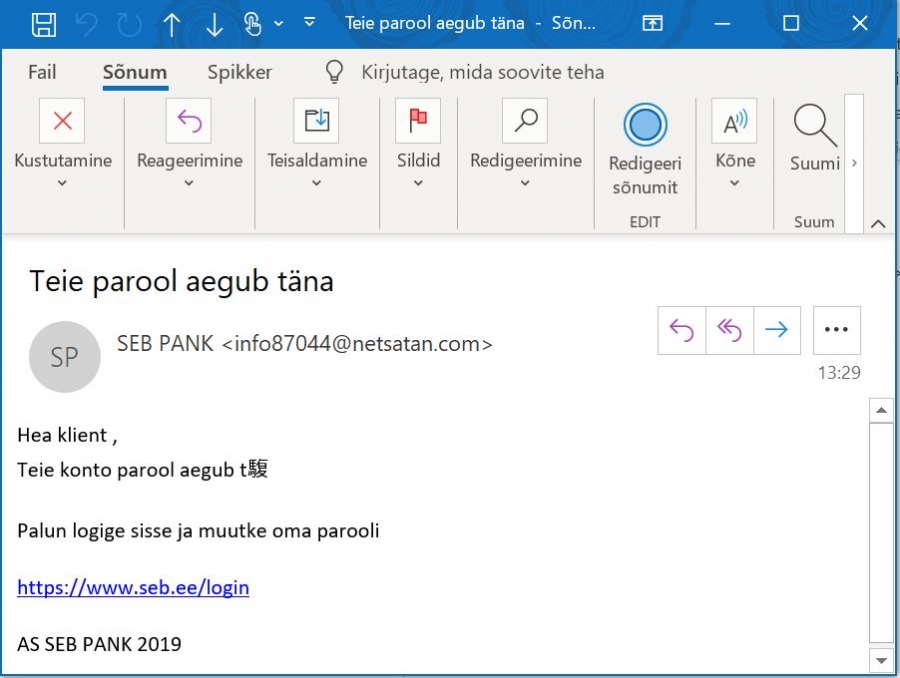Collapse the ribbon with the caret
Image resolution: width=900 pixels, height=678 pixels.
[878, 224]
